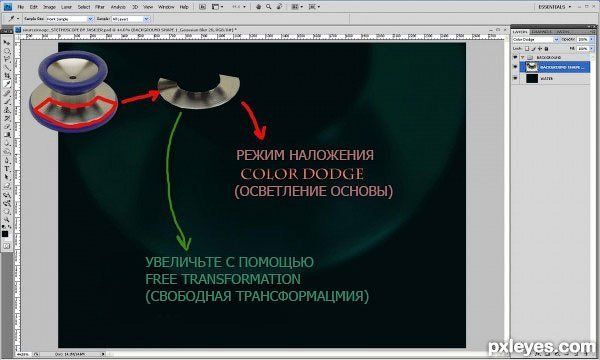Collapse the BACKGROUND group triangle
Screen dimensions: 600x360
click(x=522, y=57)
